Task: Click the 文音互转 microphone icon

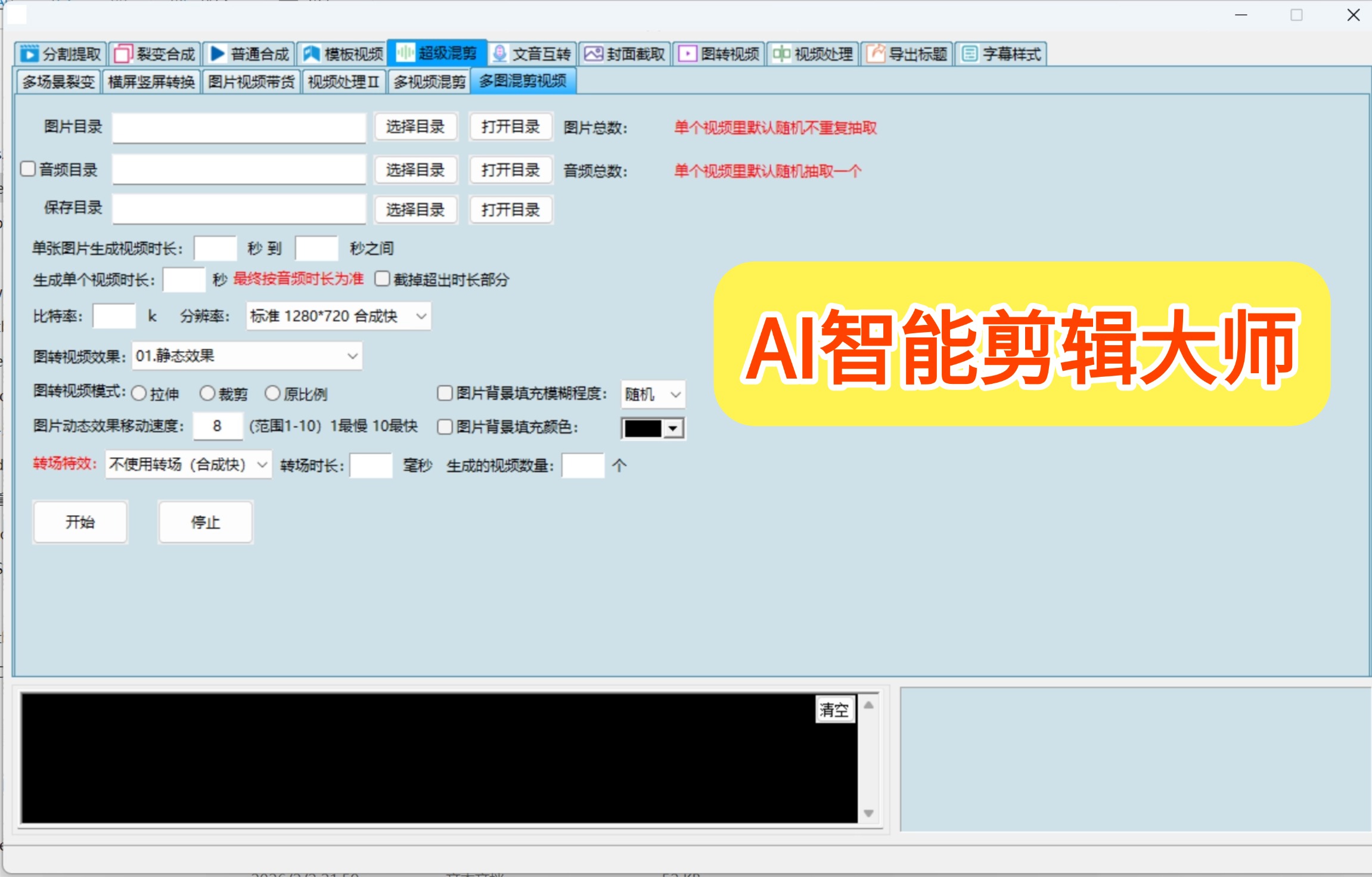Action: pos(500,53)
